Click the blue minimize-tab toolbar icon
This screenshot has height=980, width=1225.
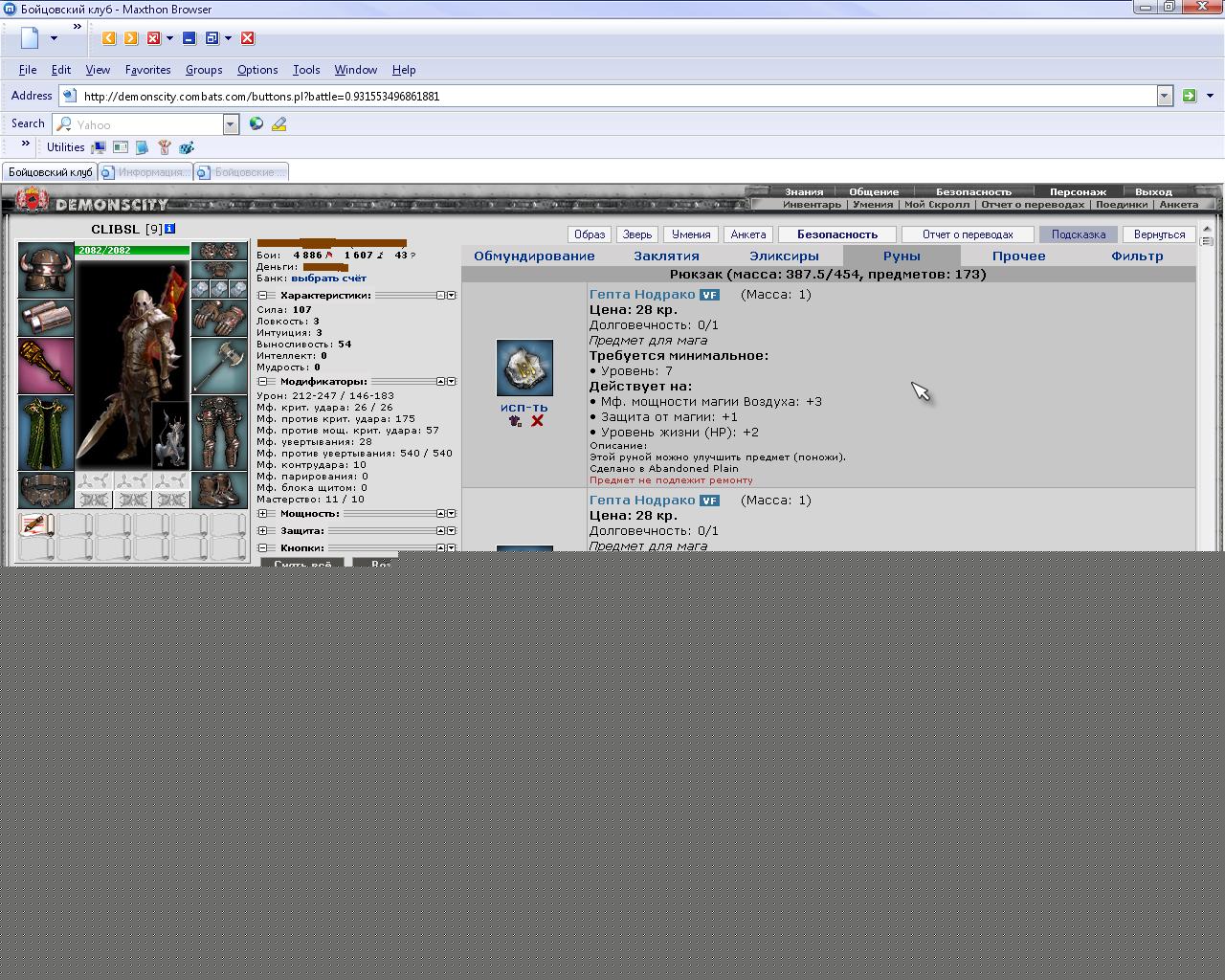[x=189, y=38]
